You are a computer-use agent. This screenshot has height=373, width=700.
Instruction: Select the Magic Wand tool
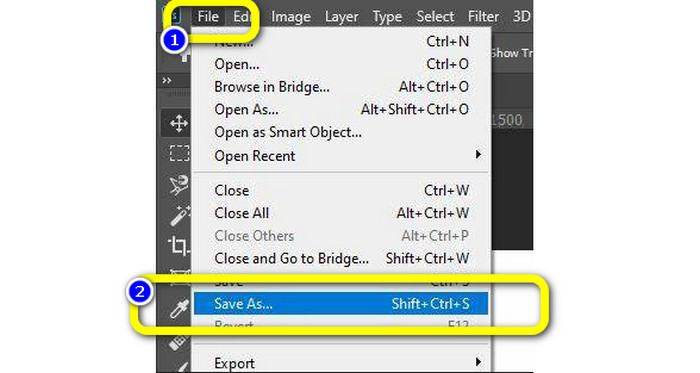pyautogui.click(x=180, y=216)
